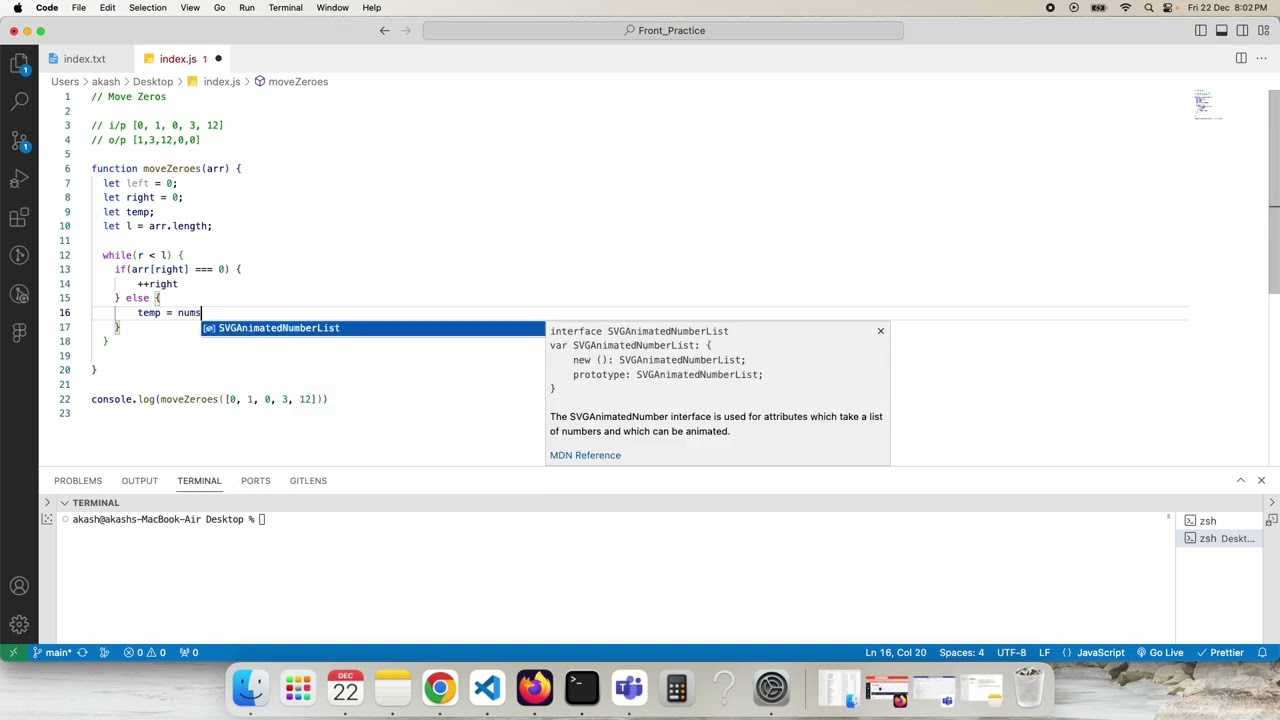Click the Desktop breadcrumb
This screenshot has width=1280, height=720.
click(x=153, y=82)
